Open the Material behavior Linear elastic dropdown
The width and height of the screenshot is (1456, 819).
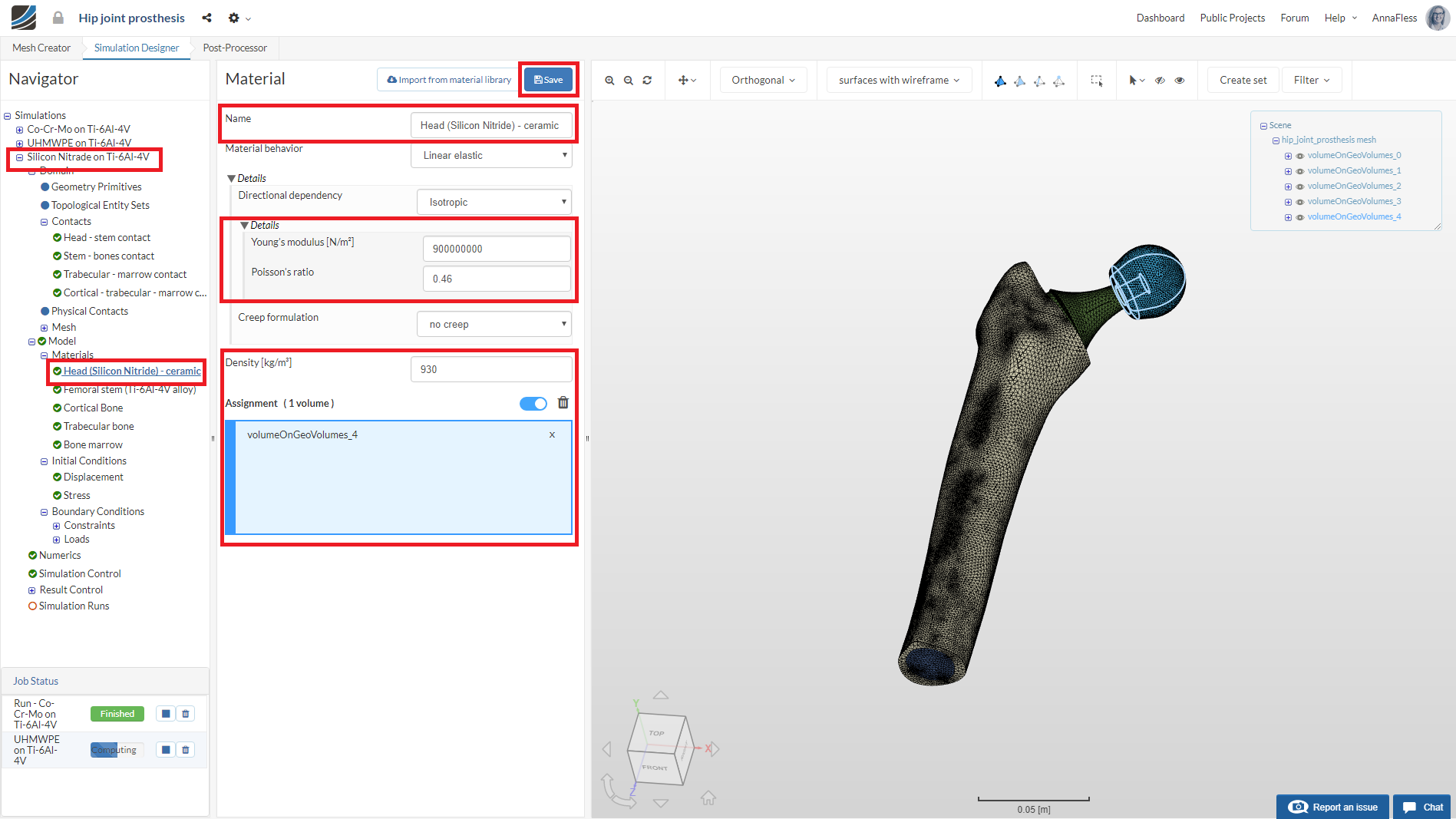(492, 155)
